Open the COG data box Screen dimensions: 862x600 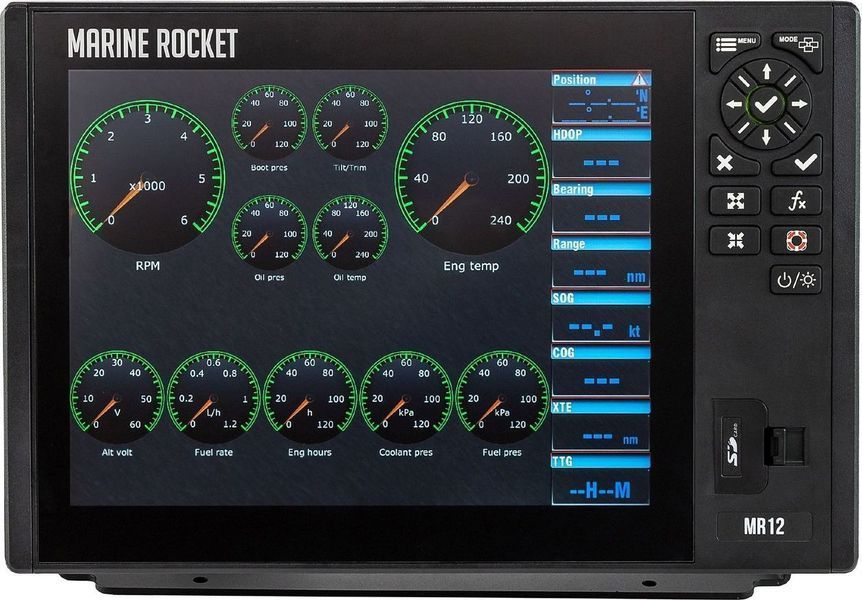[x=601, y=371]
